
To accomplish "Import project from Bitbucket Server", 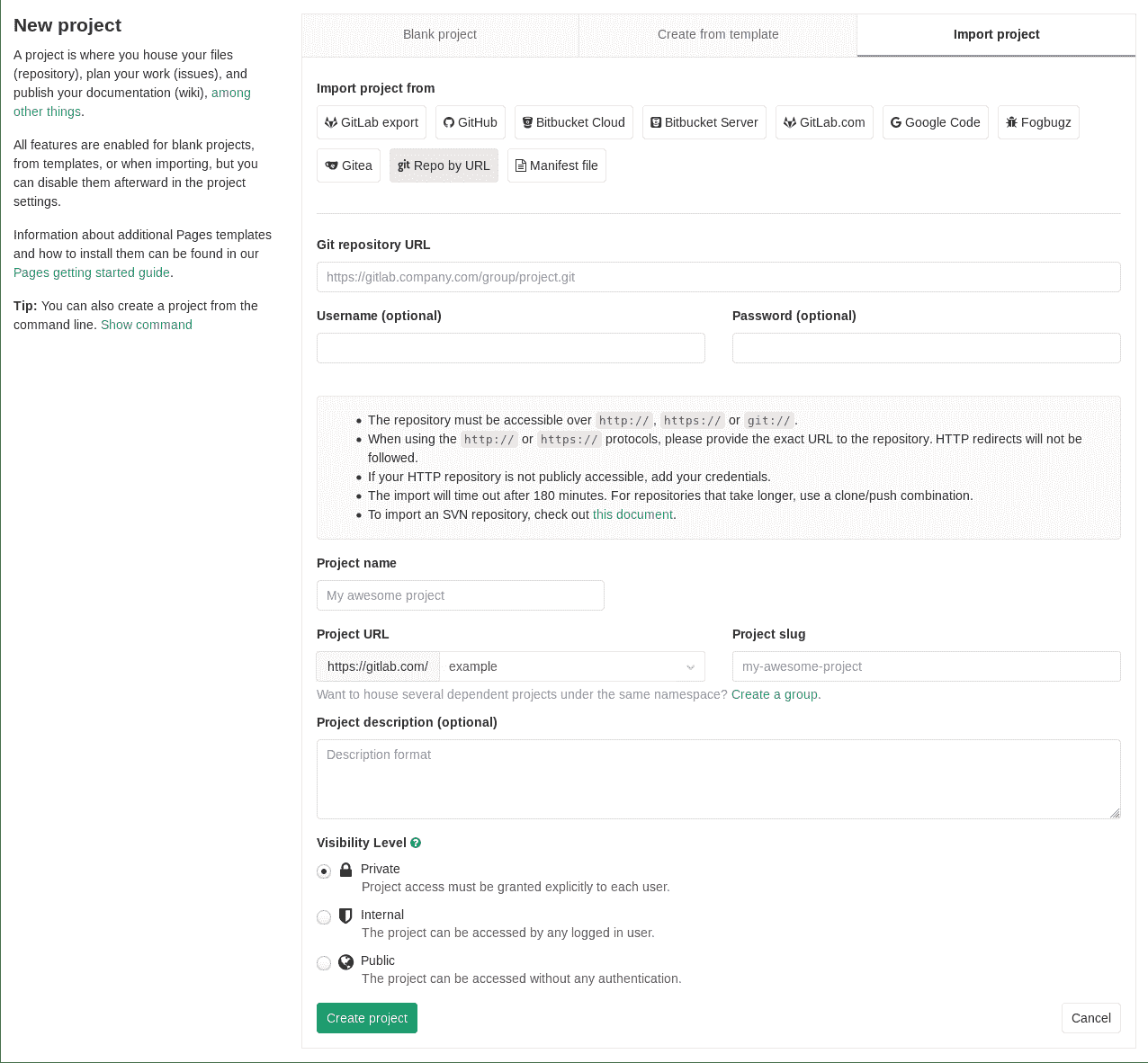I will [704, 122].
